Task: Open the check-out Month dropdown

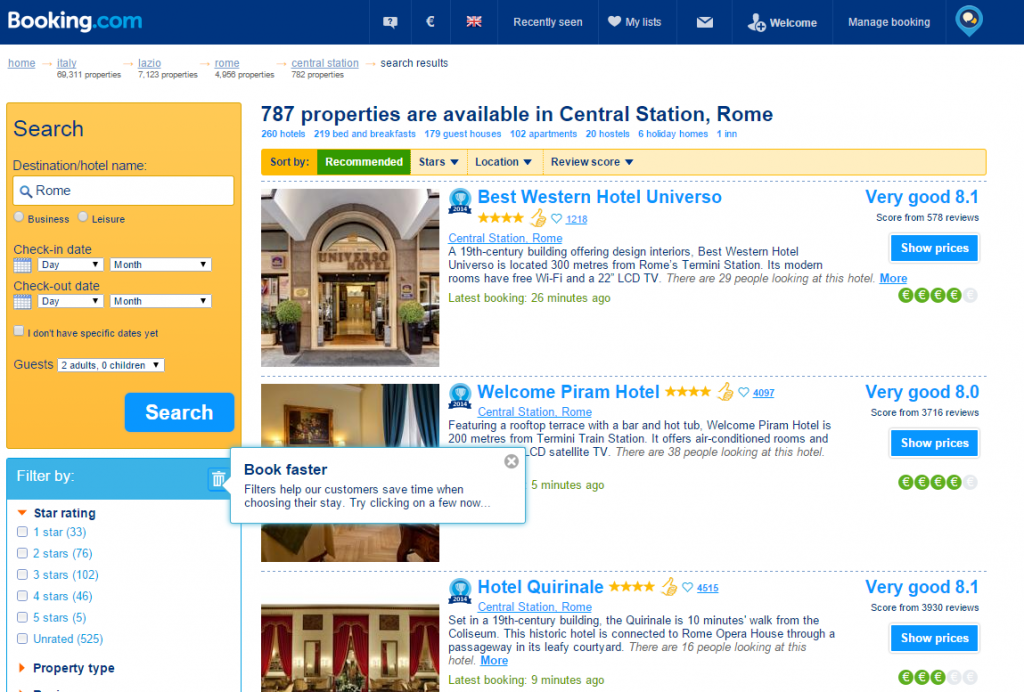Action: coord(160,301)
